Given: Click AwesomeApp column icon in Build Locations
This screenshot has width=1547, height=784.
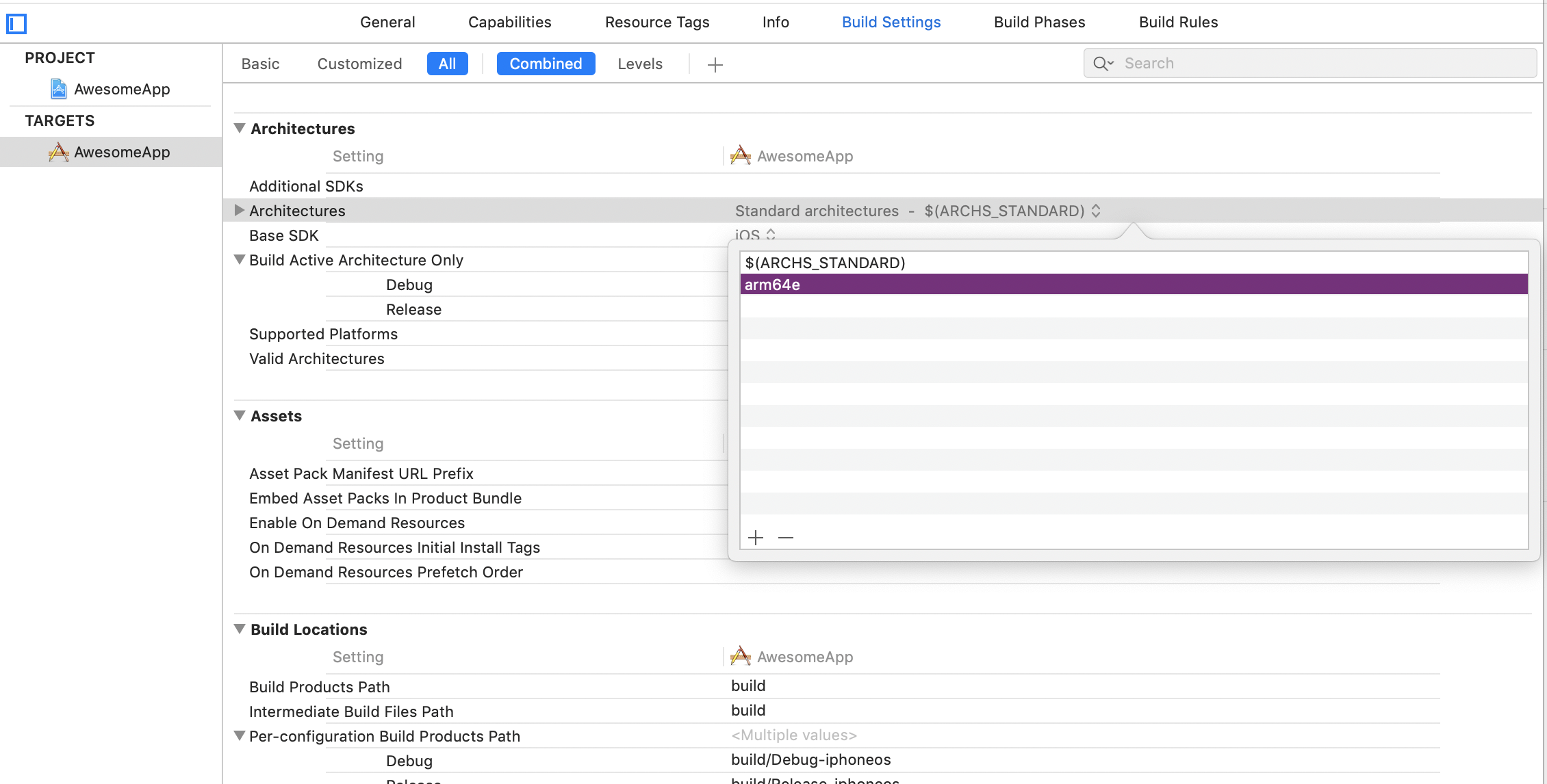Looking at the screenshot, I should [x=741, y=657].
